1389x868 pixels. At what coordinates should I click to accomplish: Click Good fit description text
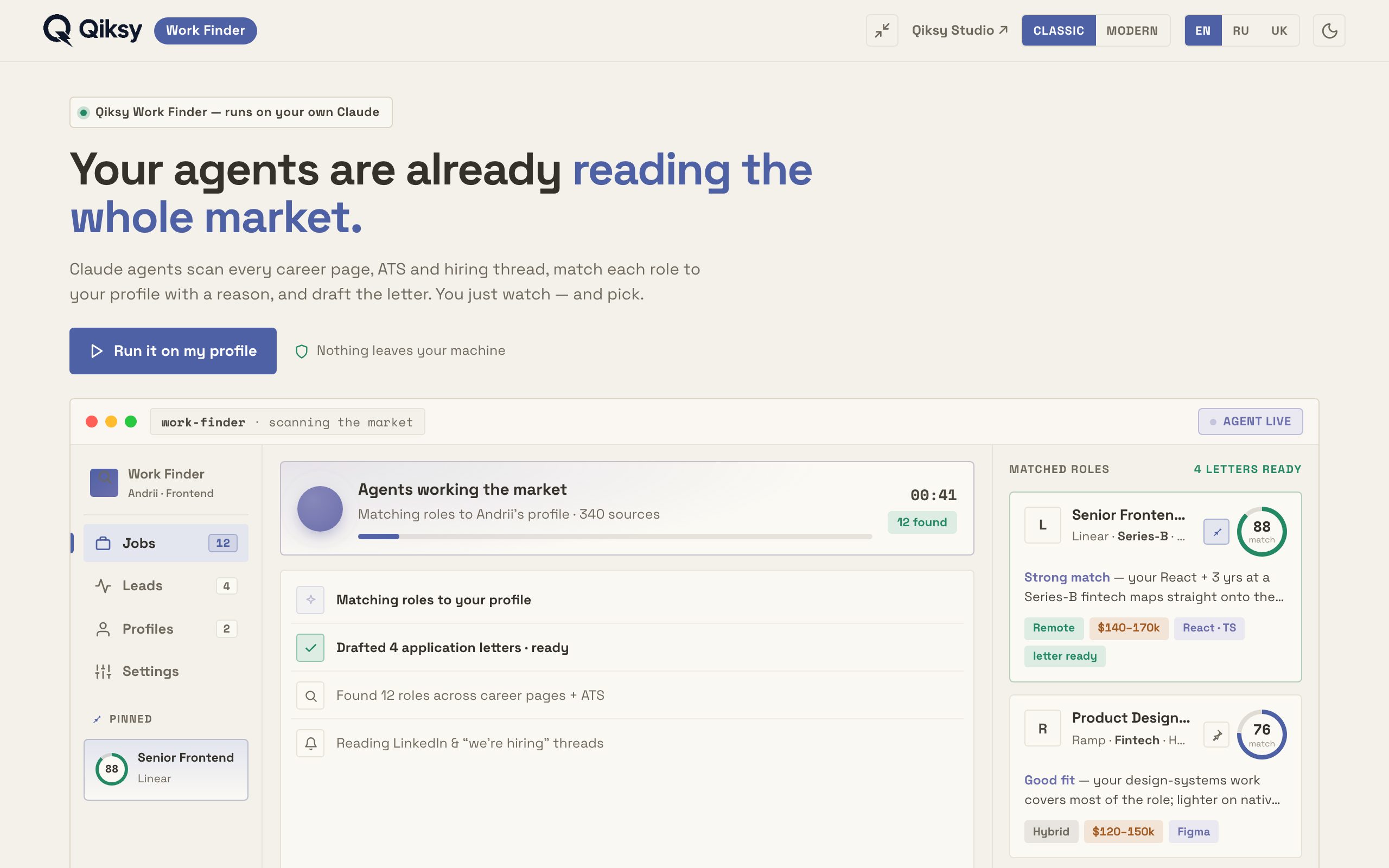[1152, 790]
